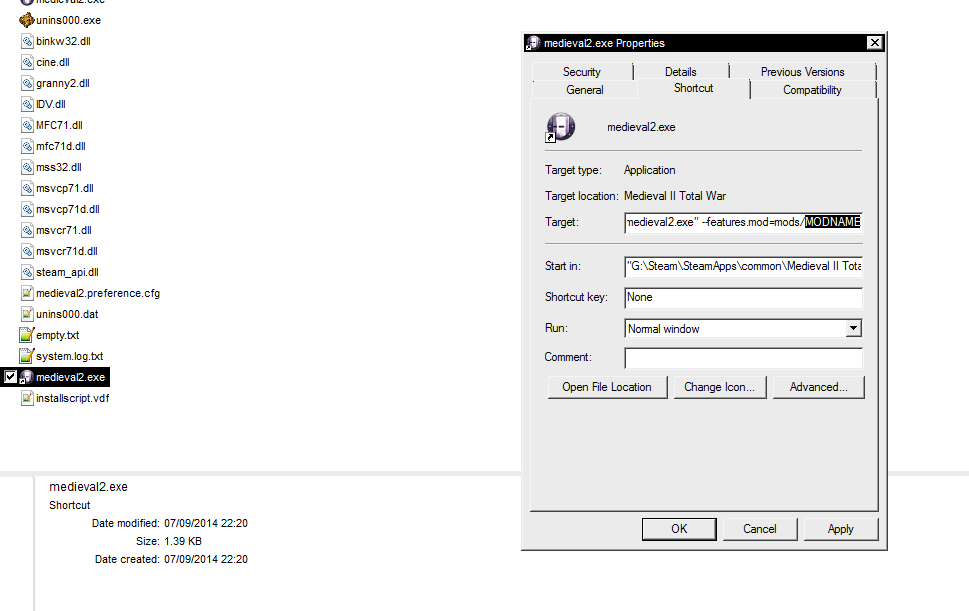The image size is (969, 611).
Task: Click the unins000.exe installer icon
Action: [27, 20]
